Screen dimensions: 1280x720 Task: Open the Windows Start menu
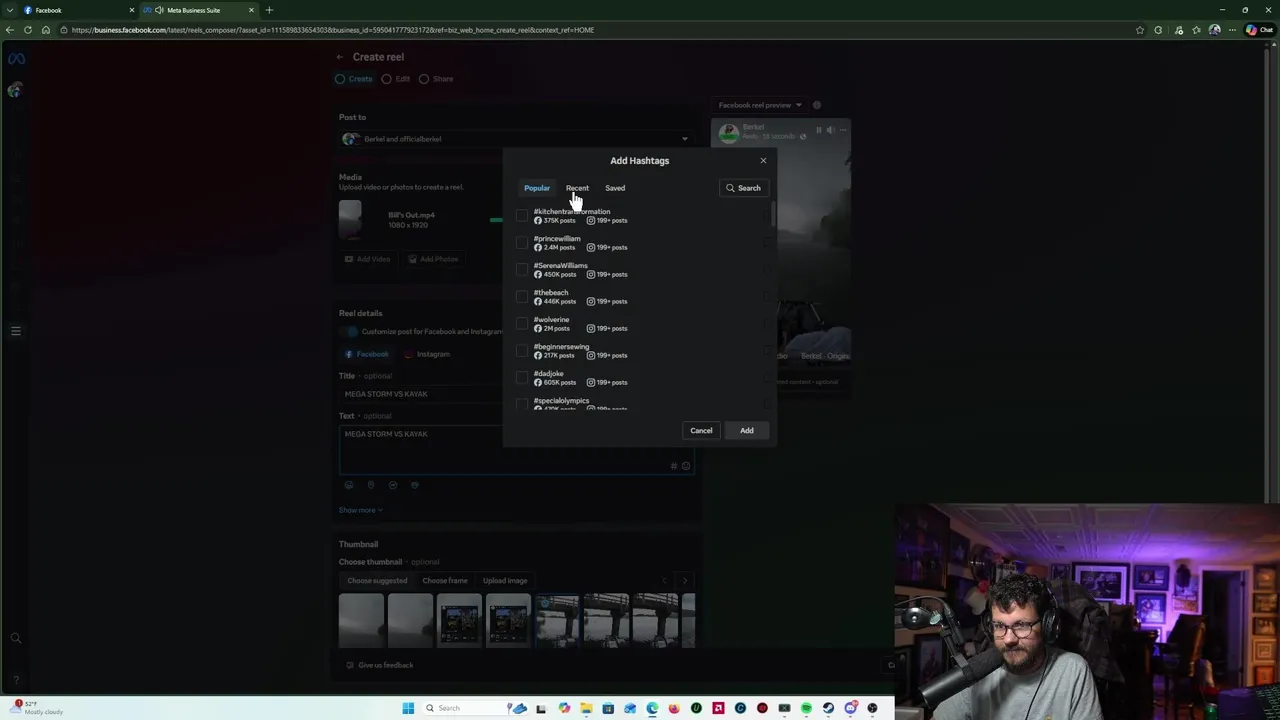[x=408, y=708]
